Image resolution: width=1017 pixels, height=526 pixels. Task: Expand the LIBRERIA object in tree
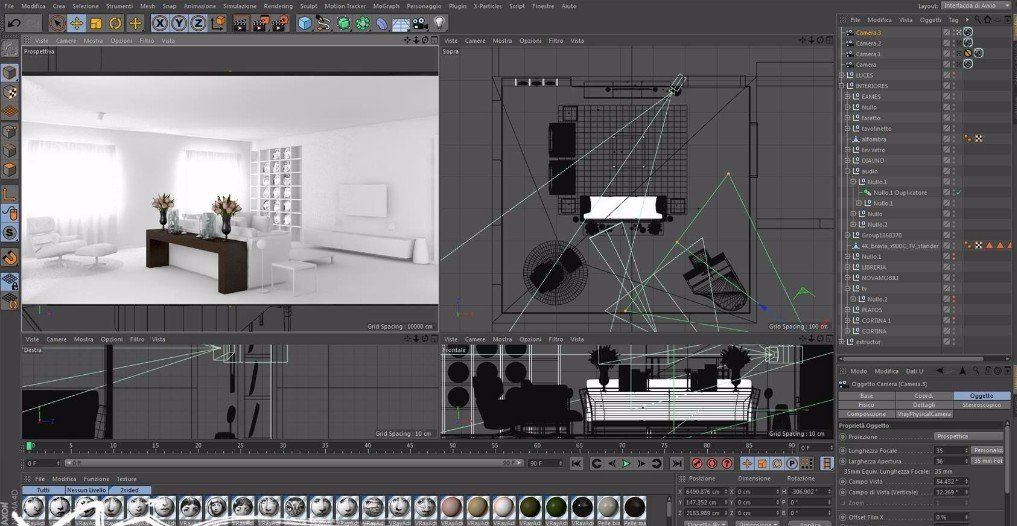(x=848, y=267)
